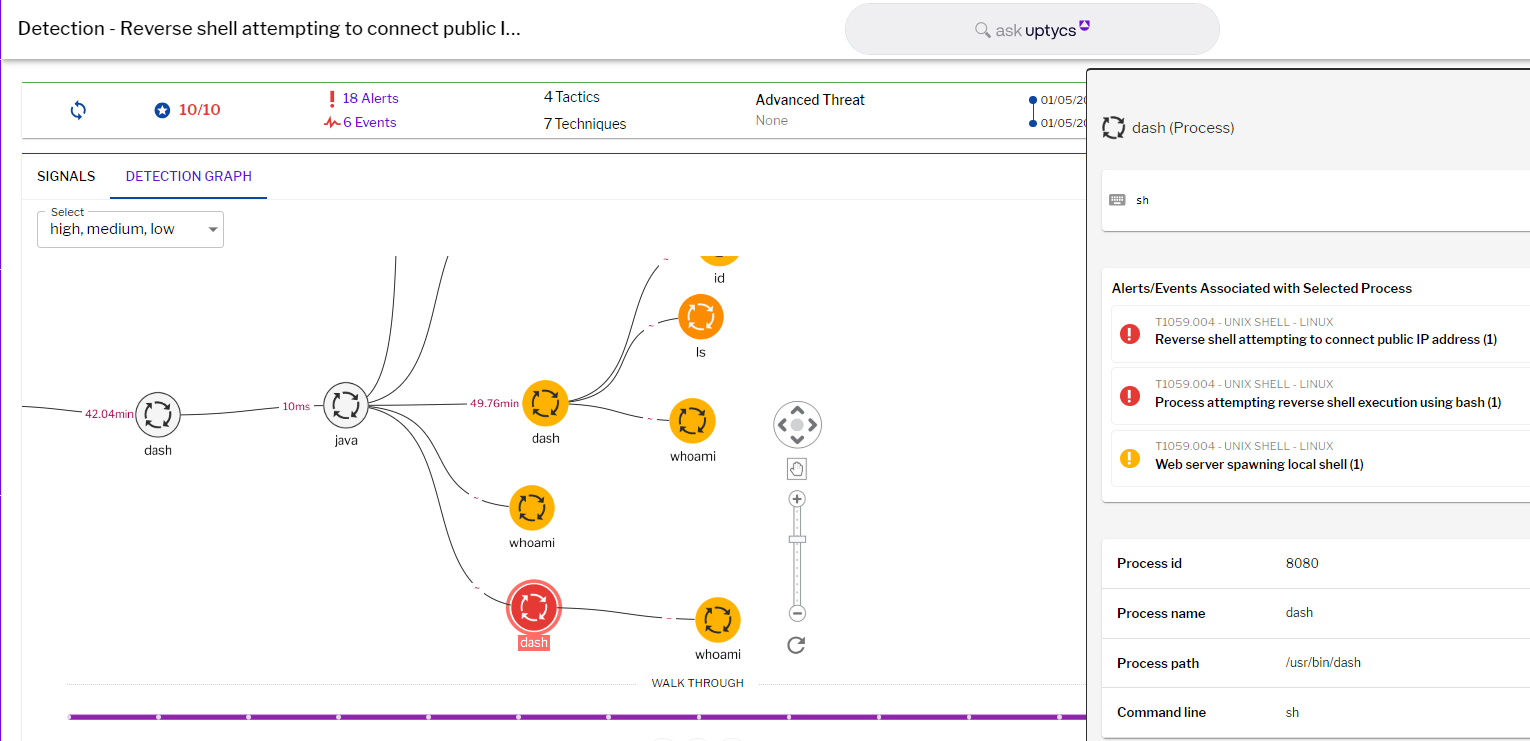Click the dash process icon in details panel
Image resolution: width=1530 pixels, height=741 pixels.
(x=1112, y=127)
